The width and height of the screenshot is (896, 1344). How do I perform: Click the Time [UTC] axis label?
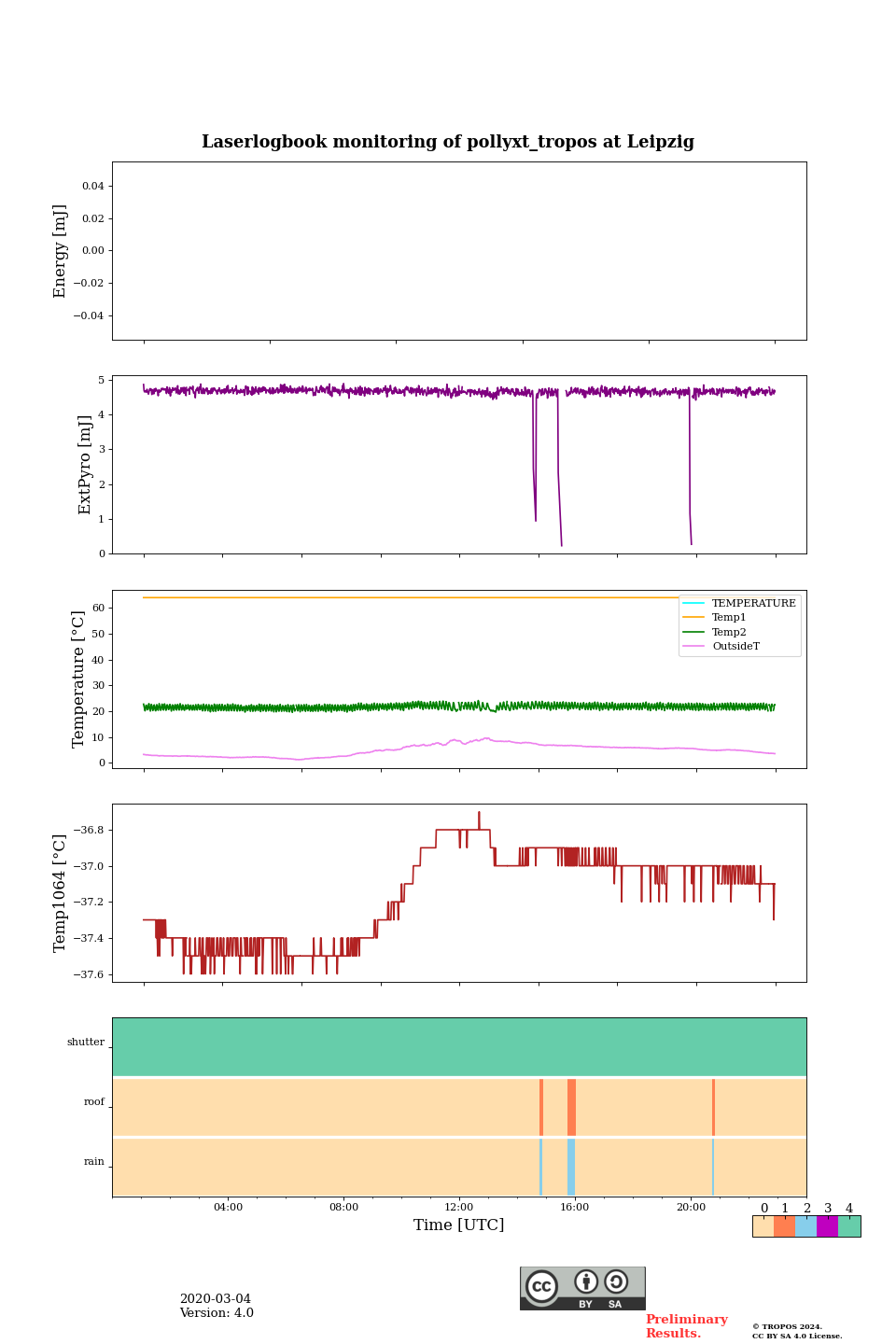point(459,1225)
